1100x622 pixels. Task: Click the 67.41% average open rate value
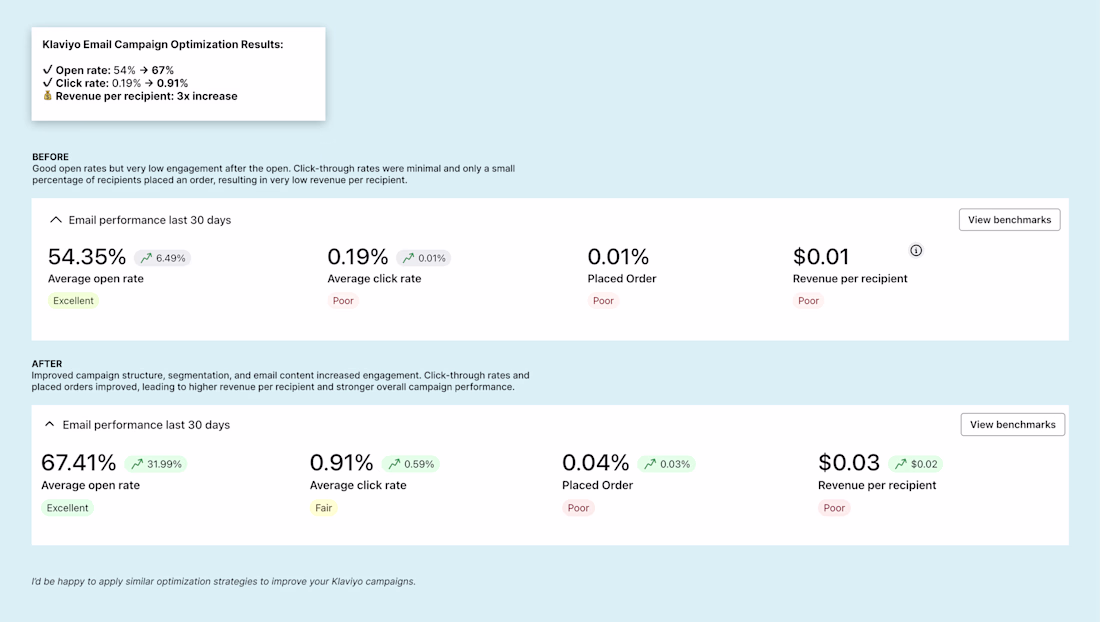78,463
